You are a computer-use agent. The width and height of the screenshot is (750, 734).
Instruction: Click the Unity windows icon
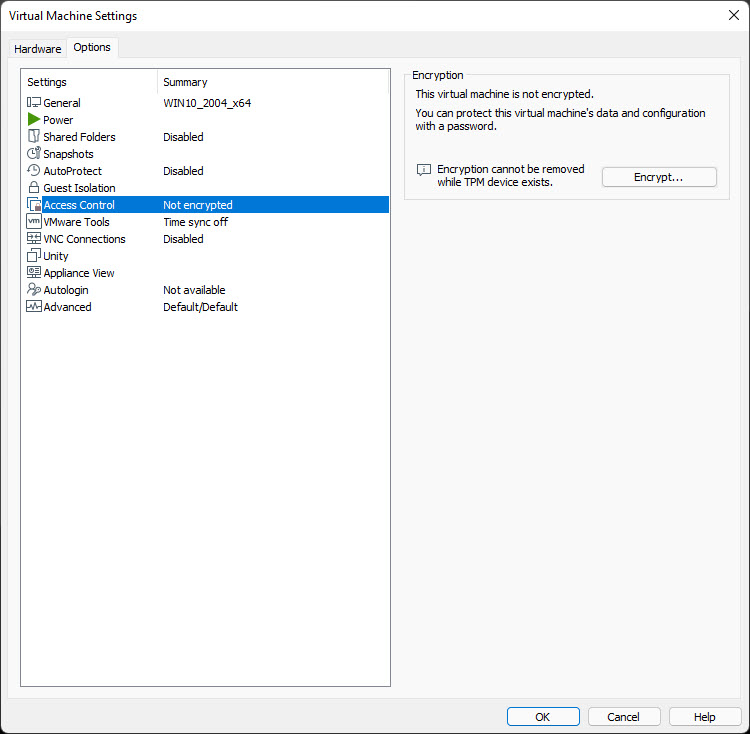point(33,255)
